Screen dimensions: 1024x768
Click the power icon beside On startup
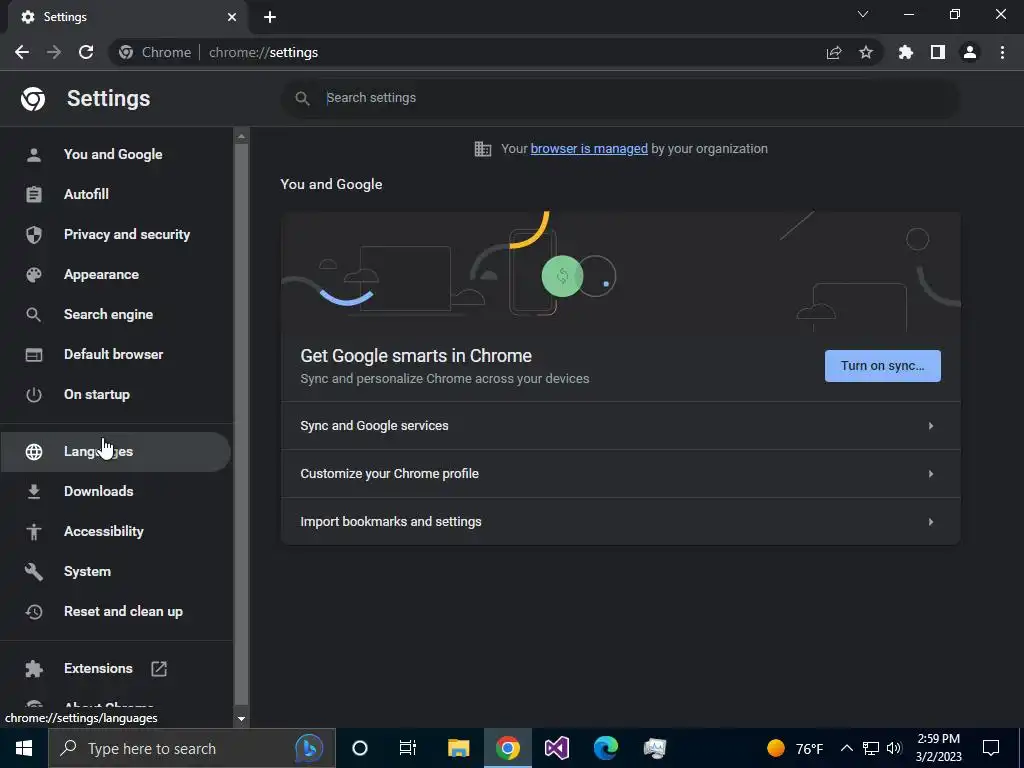(x=33, y=394)
